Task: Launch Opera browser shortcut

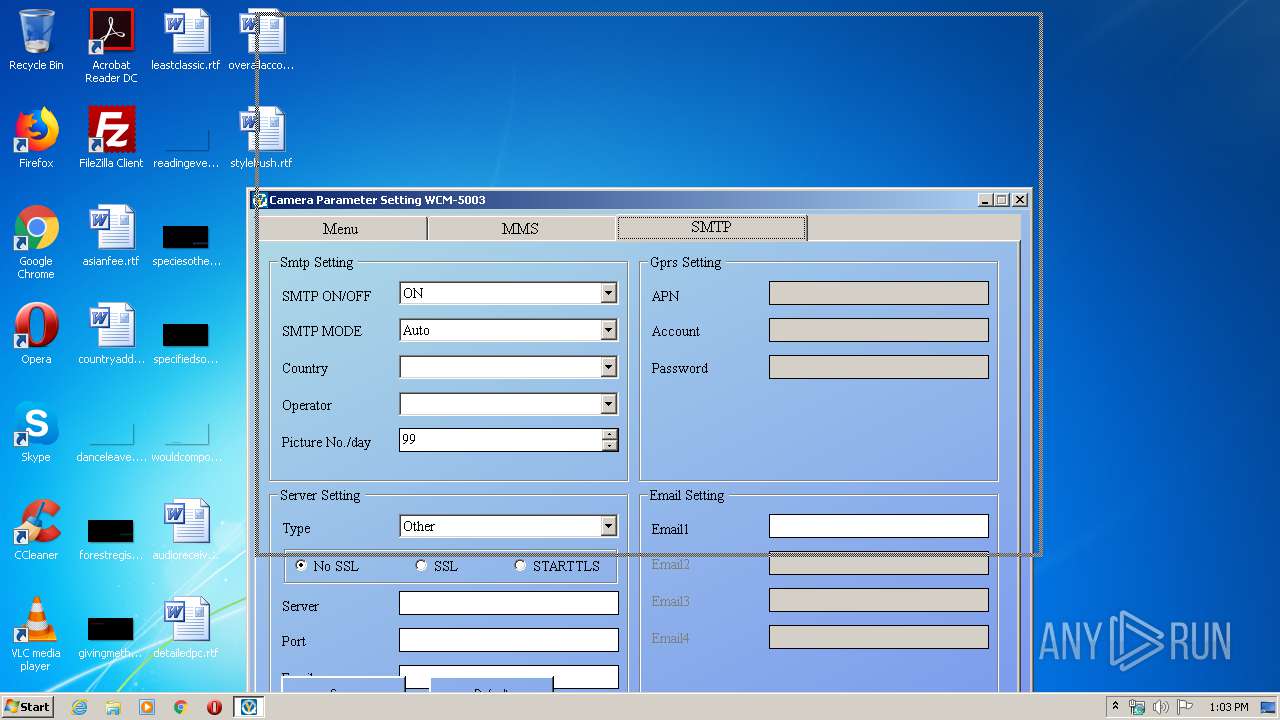Action: pos(36,335)
